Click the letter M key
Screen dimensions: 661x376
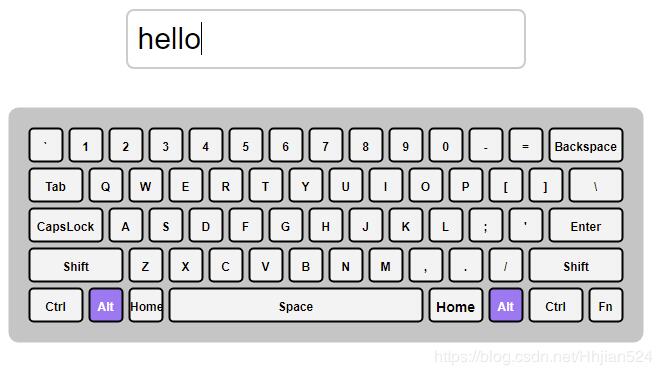pos(385,266)
